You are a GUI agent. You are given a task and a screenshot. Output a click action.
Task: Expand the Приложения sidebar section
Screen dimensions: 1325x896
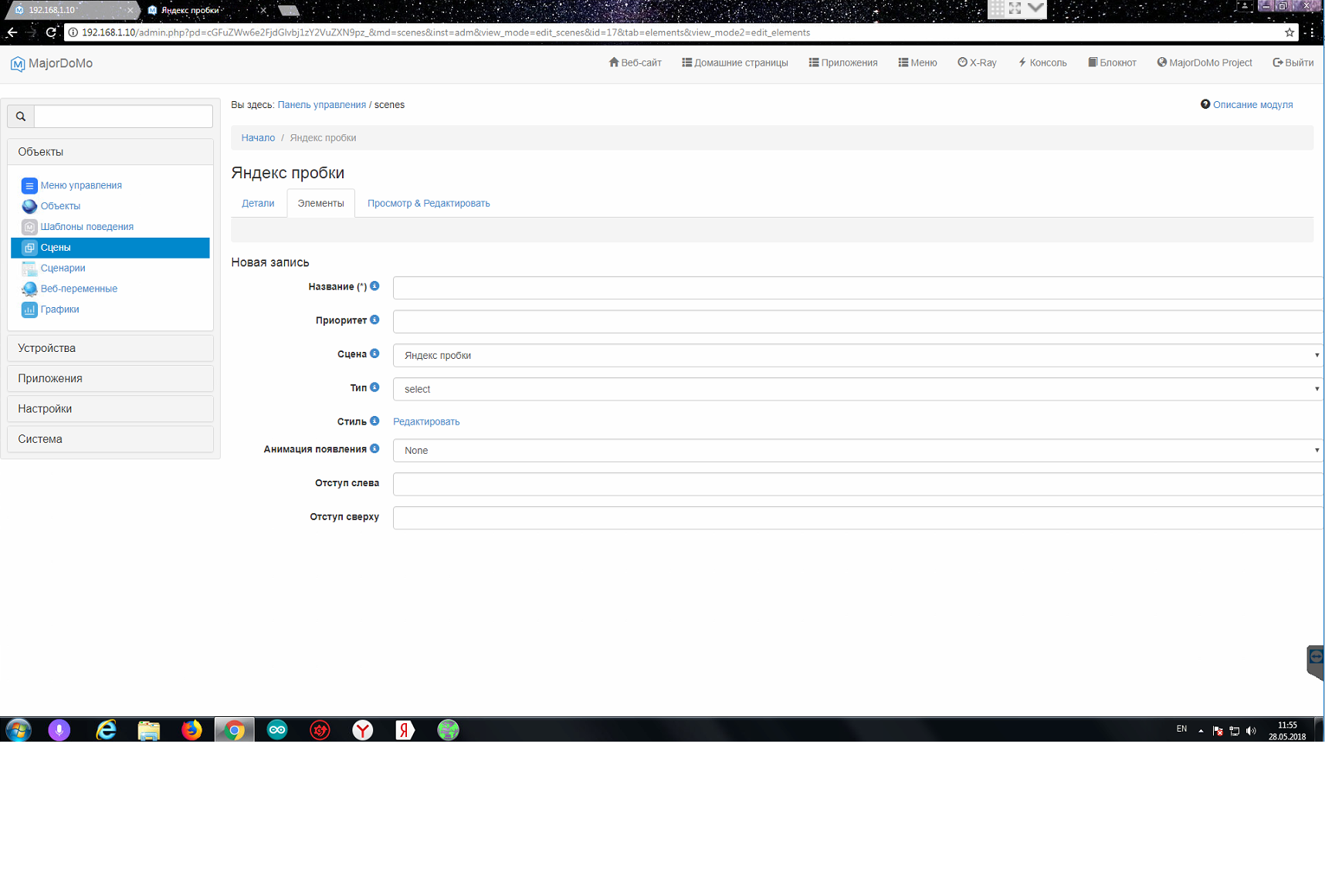click(110, 378)
